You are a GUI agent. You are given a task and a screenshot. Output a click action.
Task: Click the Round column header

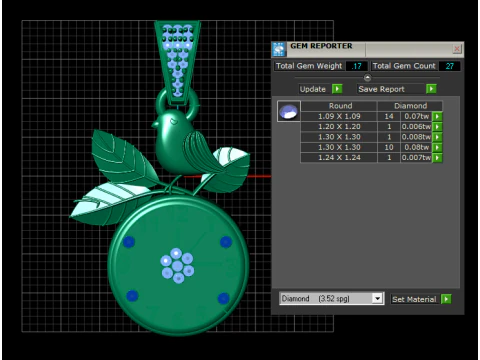(339, 106)
